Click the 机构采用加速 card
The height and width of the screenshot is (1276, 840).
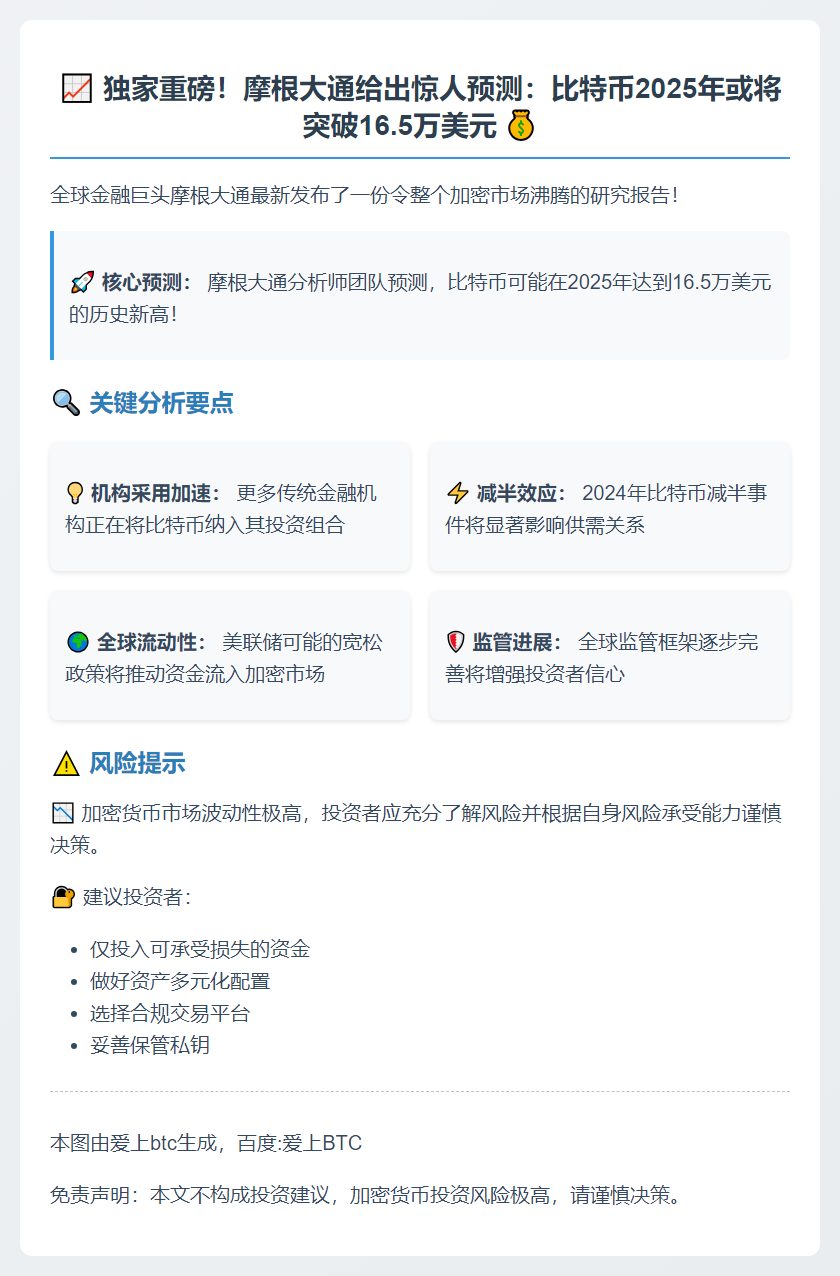[x=230, y=508]
